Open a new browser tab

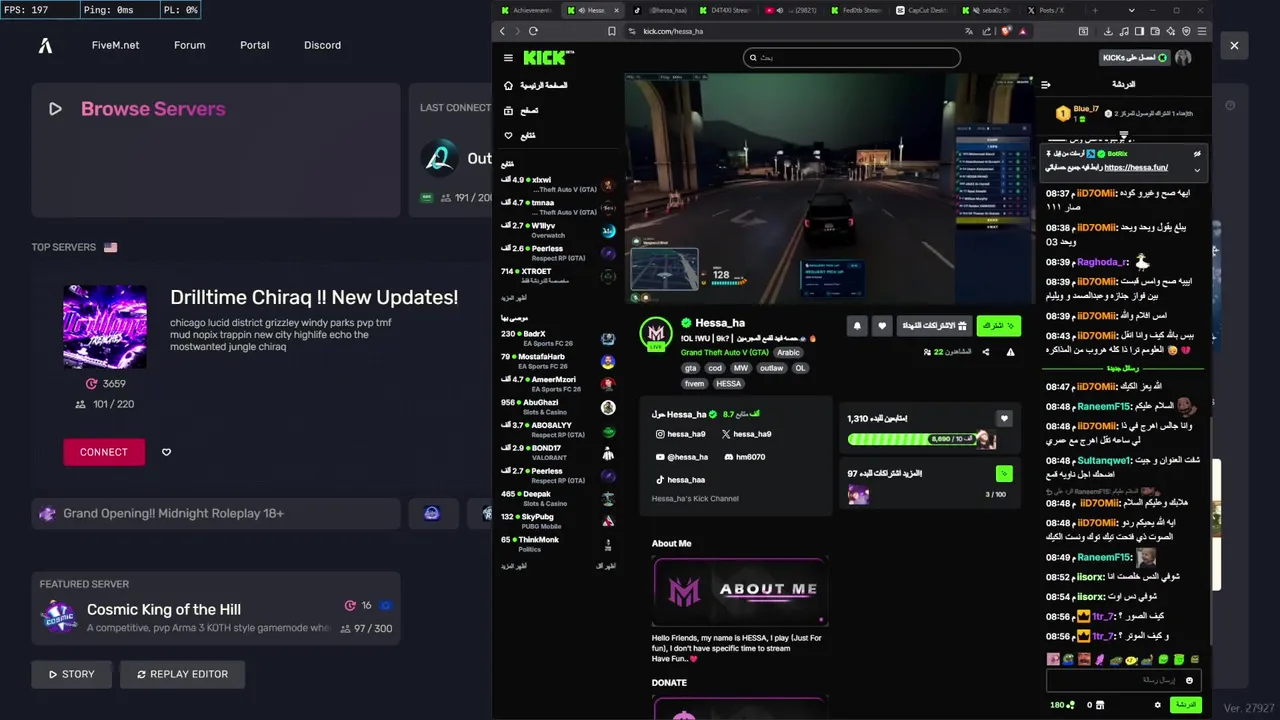point(1095,10)
